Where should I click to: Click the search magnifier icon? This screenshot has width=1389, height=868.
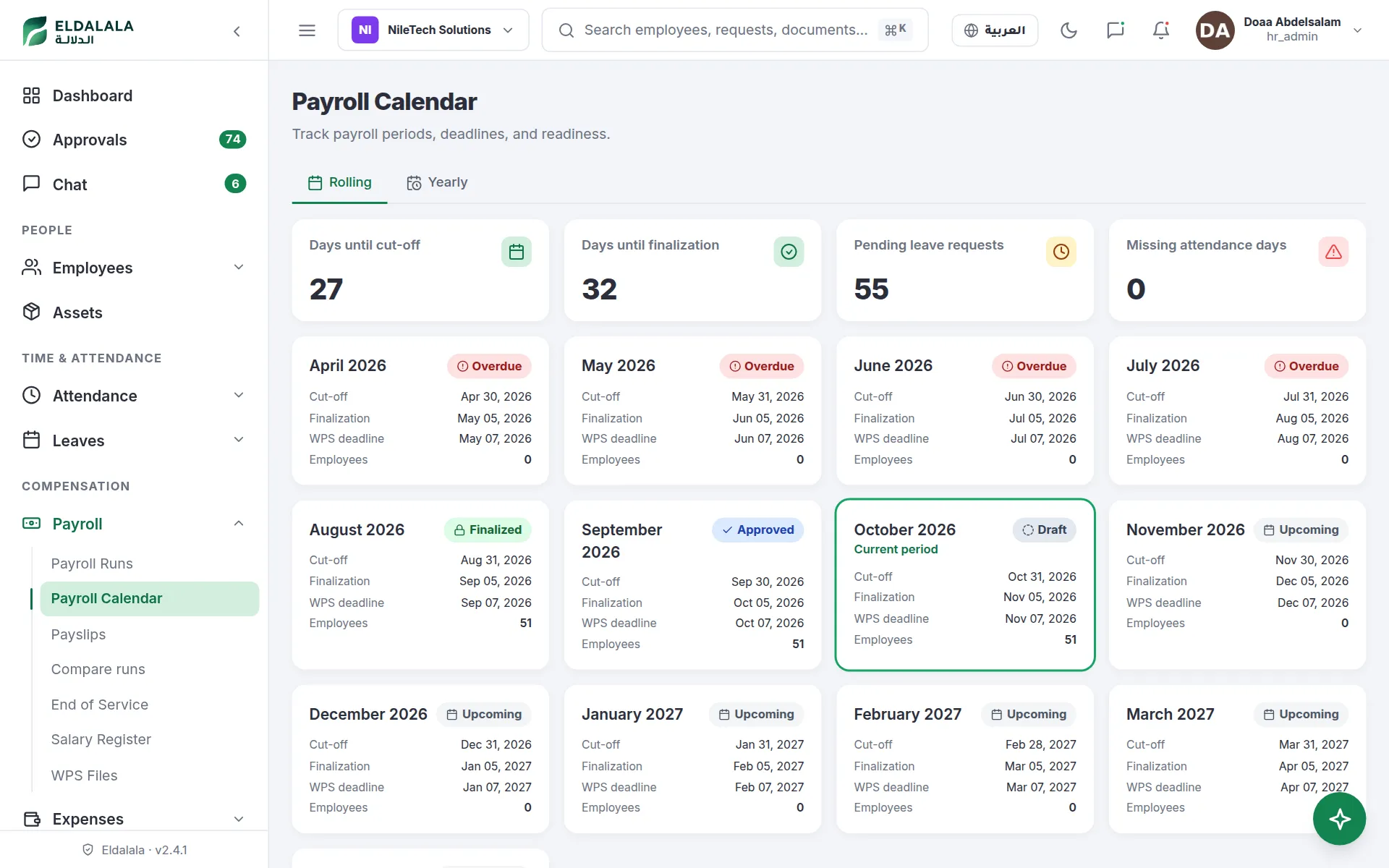(x=566, y=30)
